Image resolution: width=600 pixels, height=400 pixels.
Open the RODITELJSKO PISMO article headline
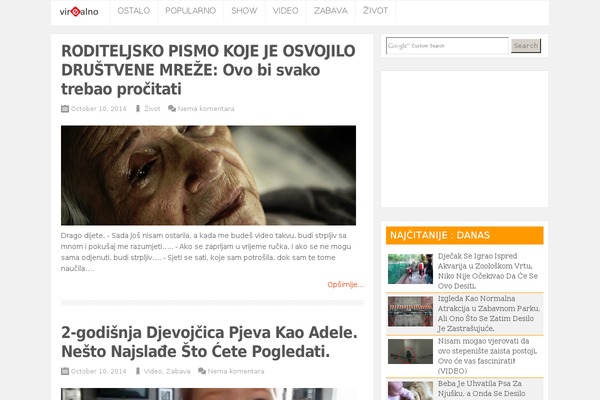tap(209, 70)
